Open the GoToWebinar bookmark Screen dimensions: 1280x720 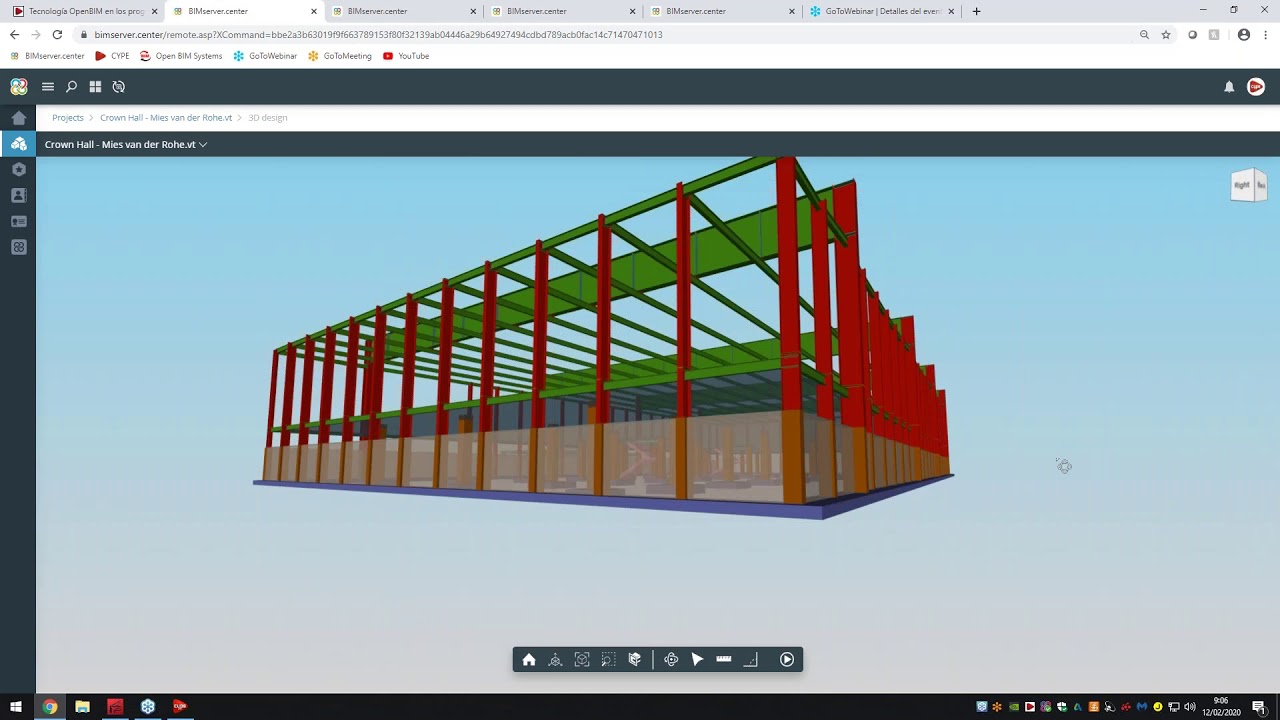tap(265, 56)
